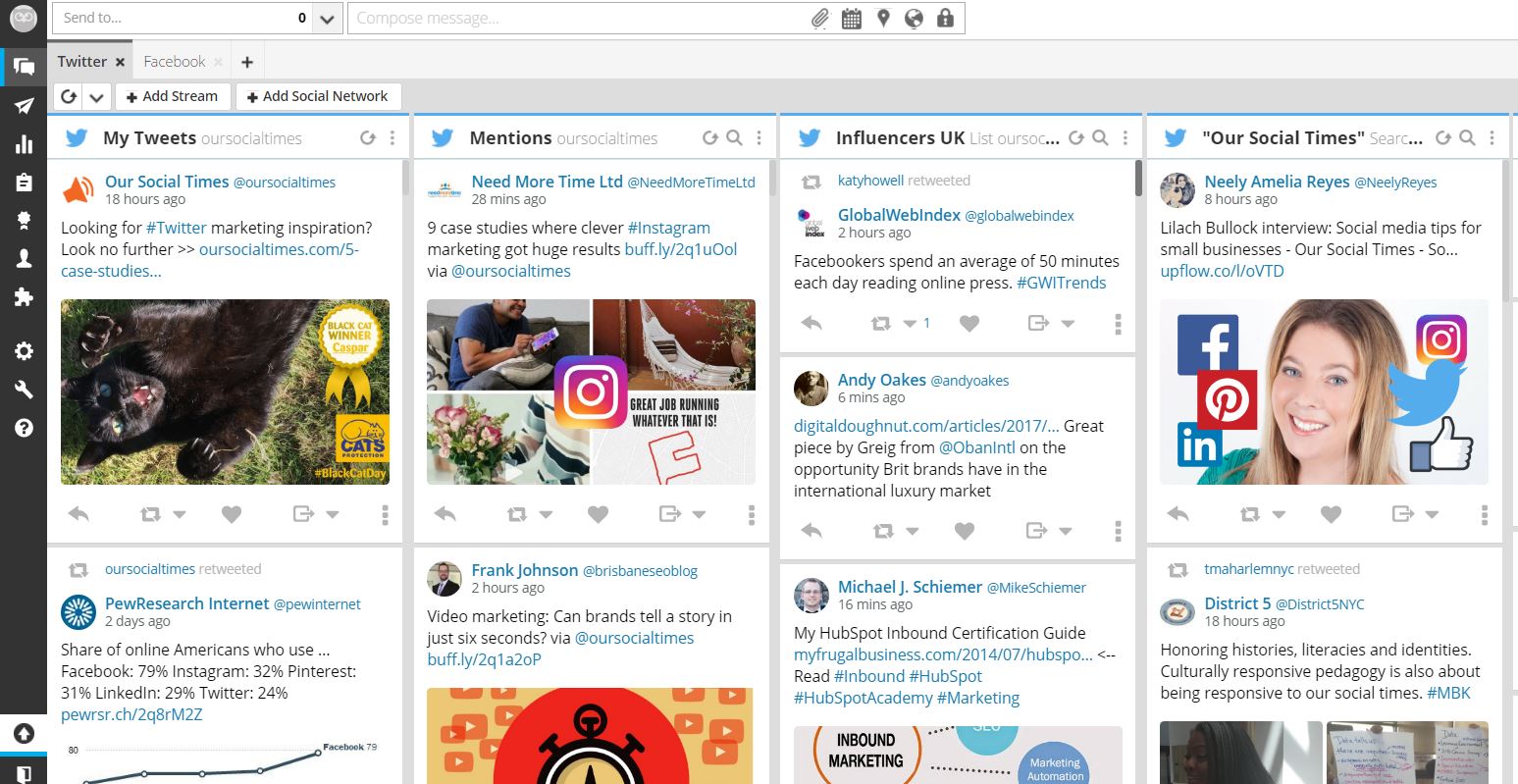The image size is (1518, 784).
Task: Open the buff.ly/2q1uOol link
Action: (681, 249)
